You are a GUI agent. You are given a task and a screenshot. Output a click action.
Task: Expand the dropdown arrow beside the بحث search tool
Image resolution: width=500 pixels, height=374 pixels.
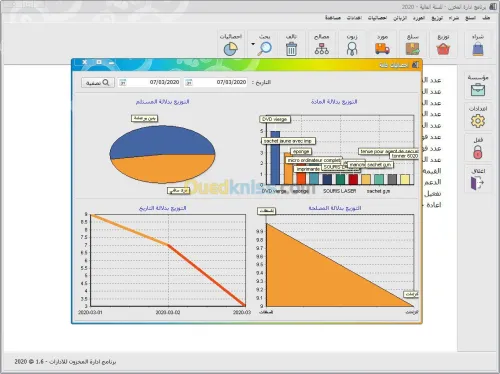coord(253,44)
